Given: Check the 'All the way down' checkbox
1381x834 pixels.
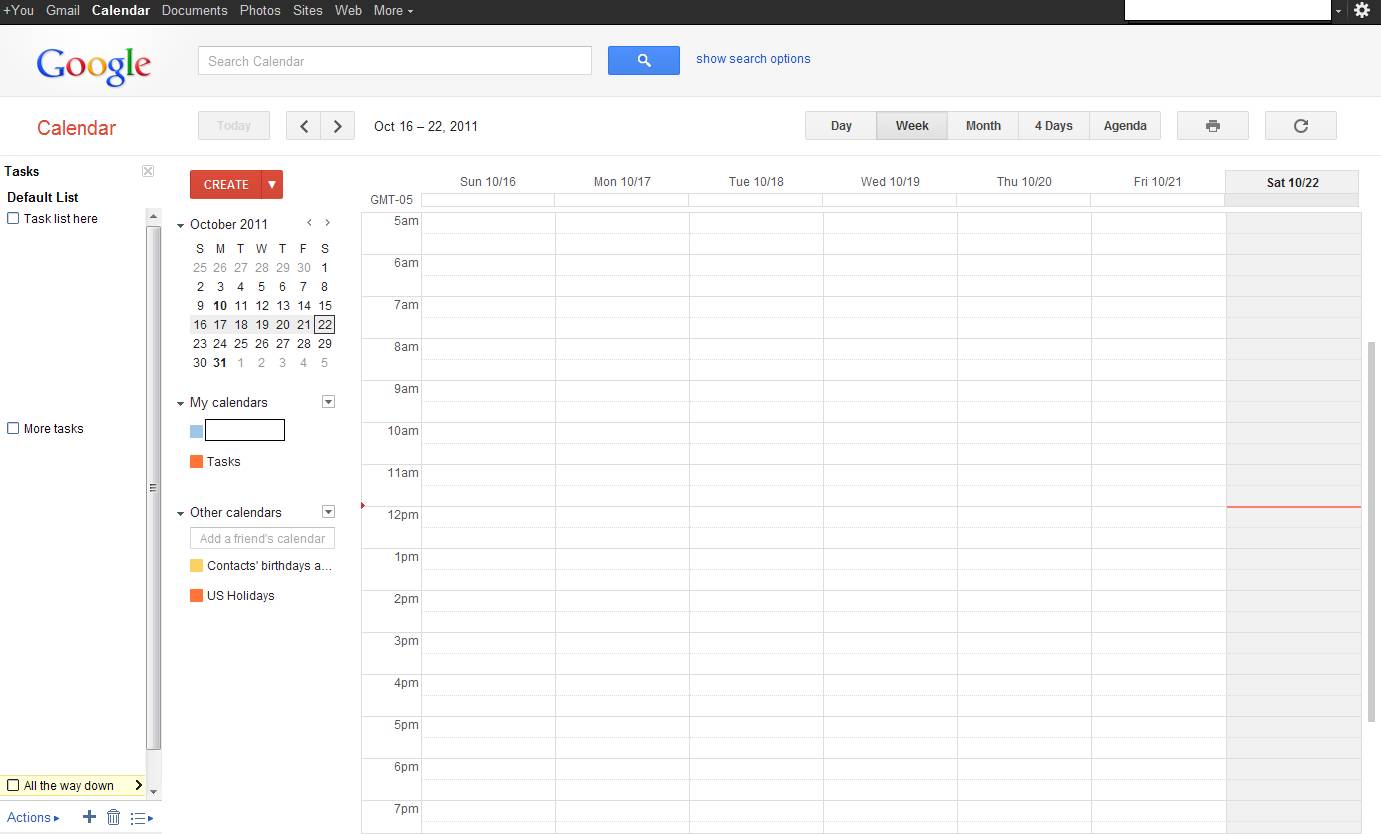Looking at the screenshot, I should (13, 785).
